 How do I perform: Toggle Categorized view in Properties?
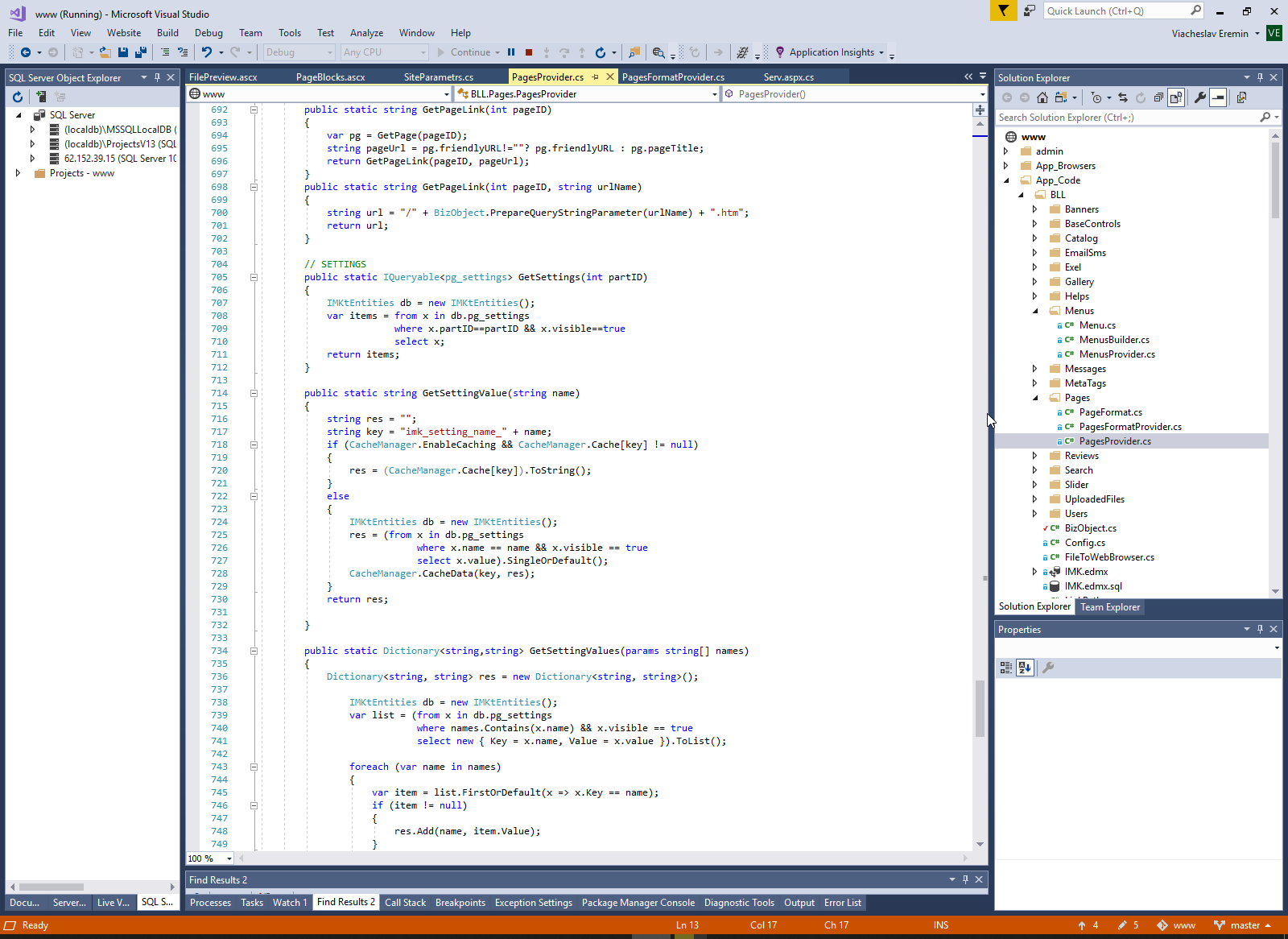click(x=1006, y=668)
